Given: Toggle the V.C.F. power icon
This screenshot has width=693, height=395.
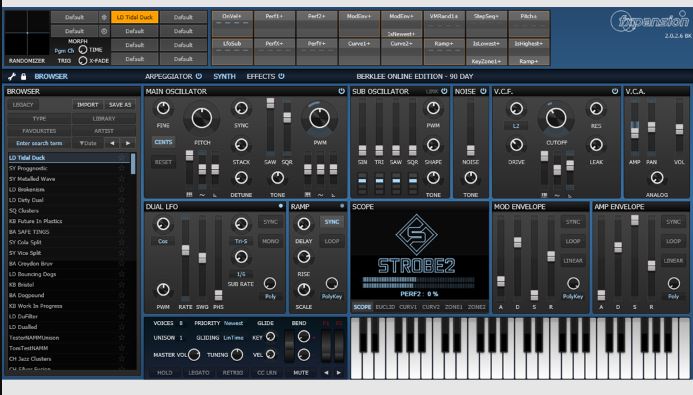Looking at the screenshot, I should [615, 91].
